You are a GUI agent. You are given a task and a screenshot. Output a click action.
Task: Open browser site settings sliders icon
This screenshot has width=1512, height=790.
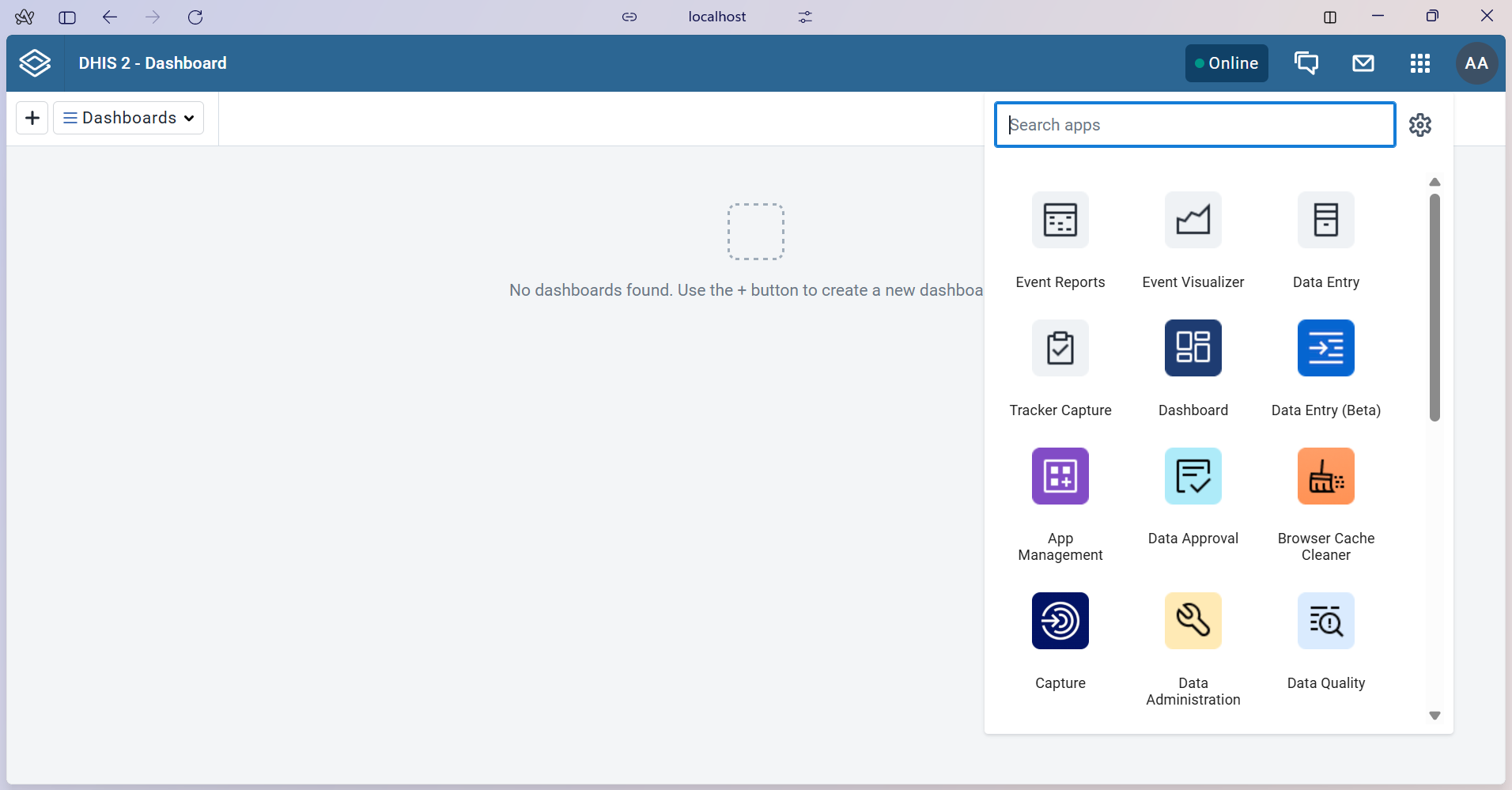[x=805, y=17]
